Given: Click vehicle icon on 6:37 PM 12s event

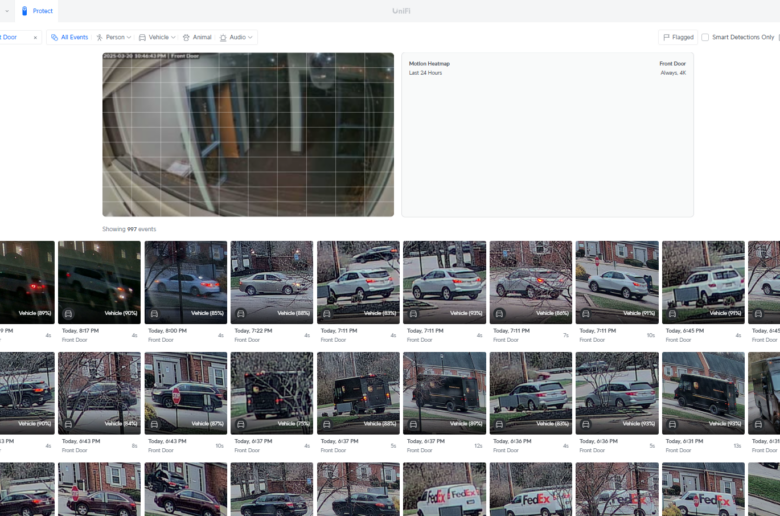Looking at the screenshot, I should pyautogui.click(x=413, y=424).
